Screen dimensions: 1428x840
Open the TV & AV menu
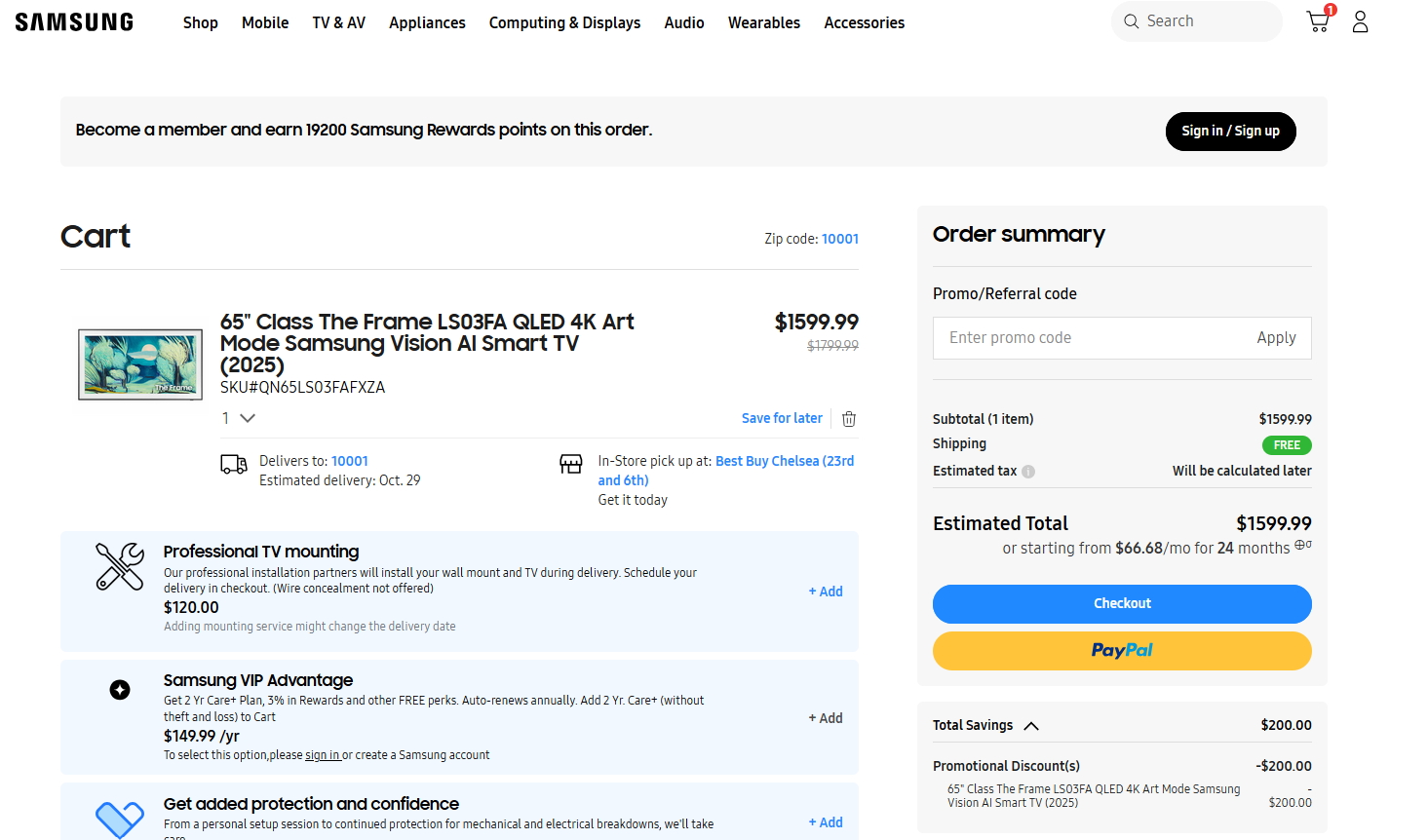[x=338, y=22]
